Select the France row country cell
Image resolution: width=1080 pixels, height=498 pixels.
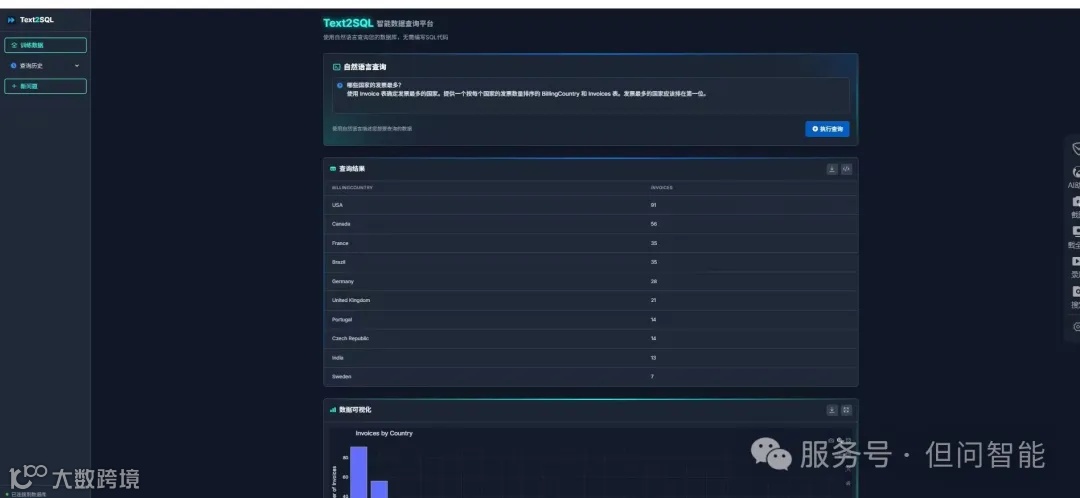coord(340,243)
